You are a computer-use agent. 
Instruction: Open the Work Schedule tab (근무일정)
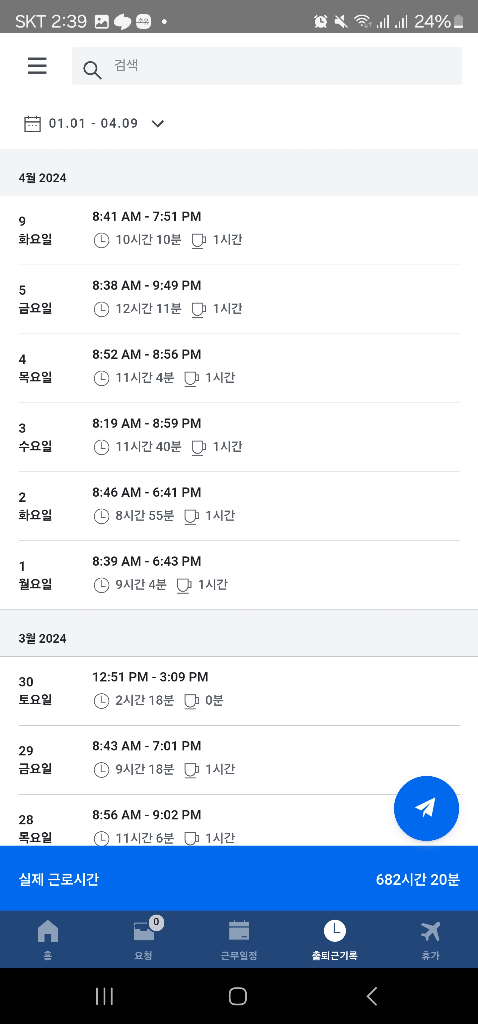click(239, 940)
